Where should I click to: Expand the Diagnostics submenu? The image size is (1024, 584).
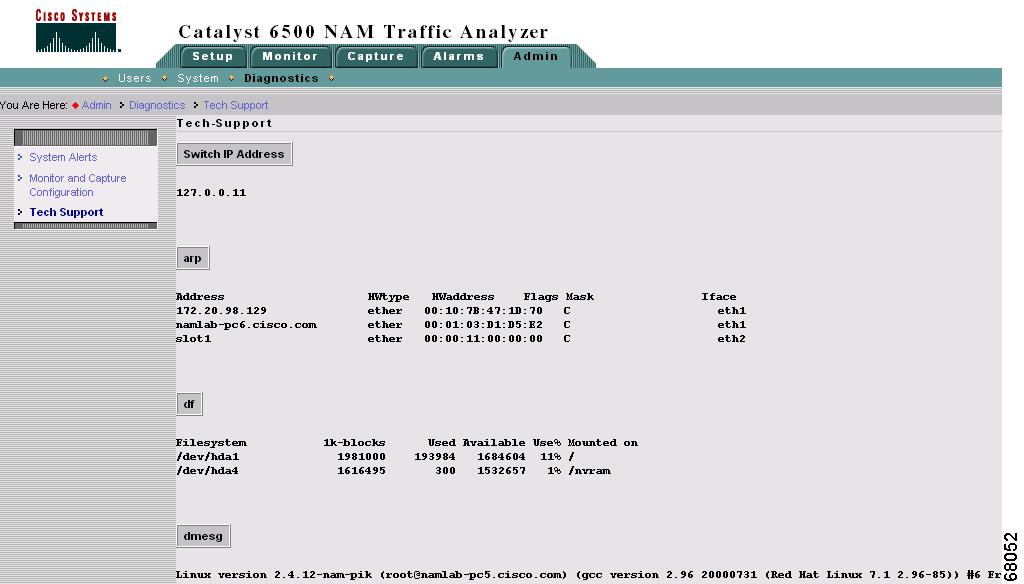281,78
